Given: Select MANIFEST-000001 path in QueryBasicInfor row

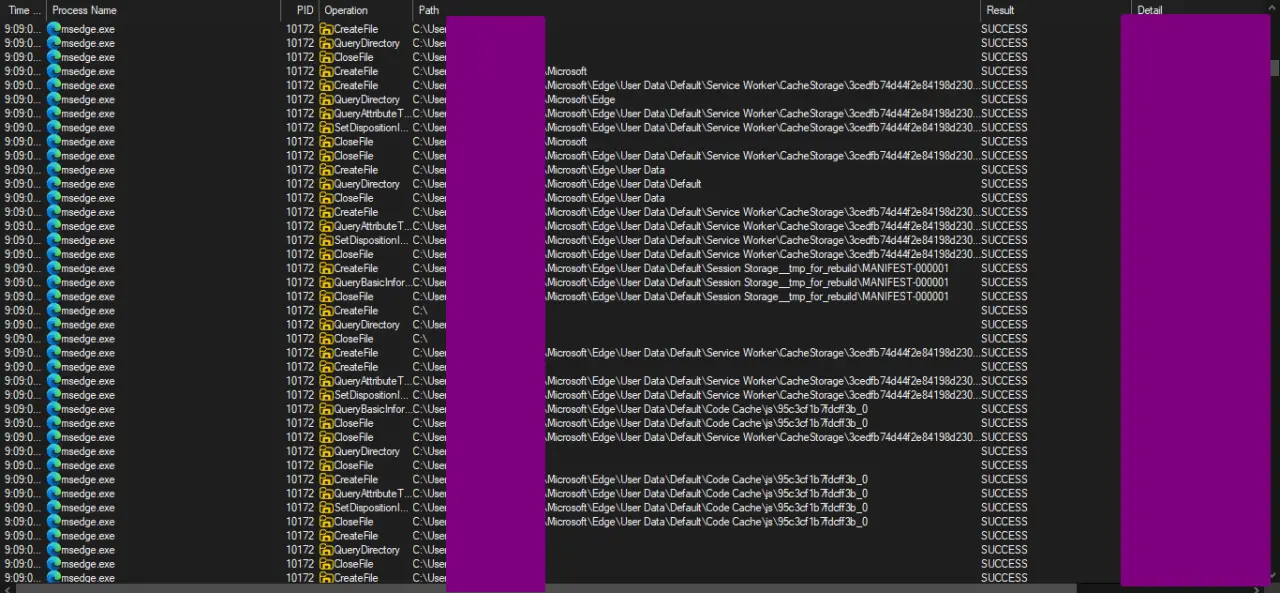Looking at the screenshot, I should [747, 283].
